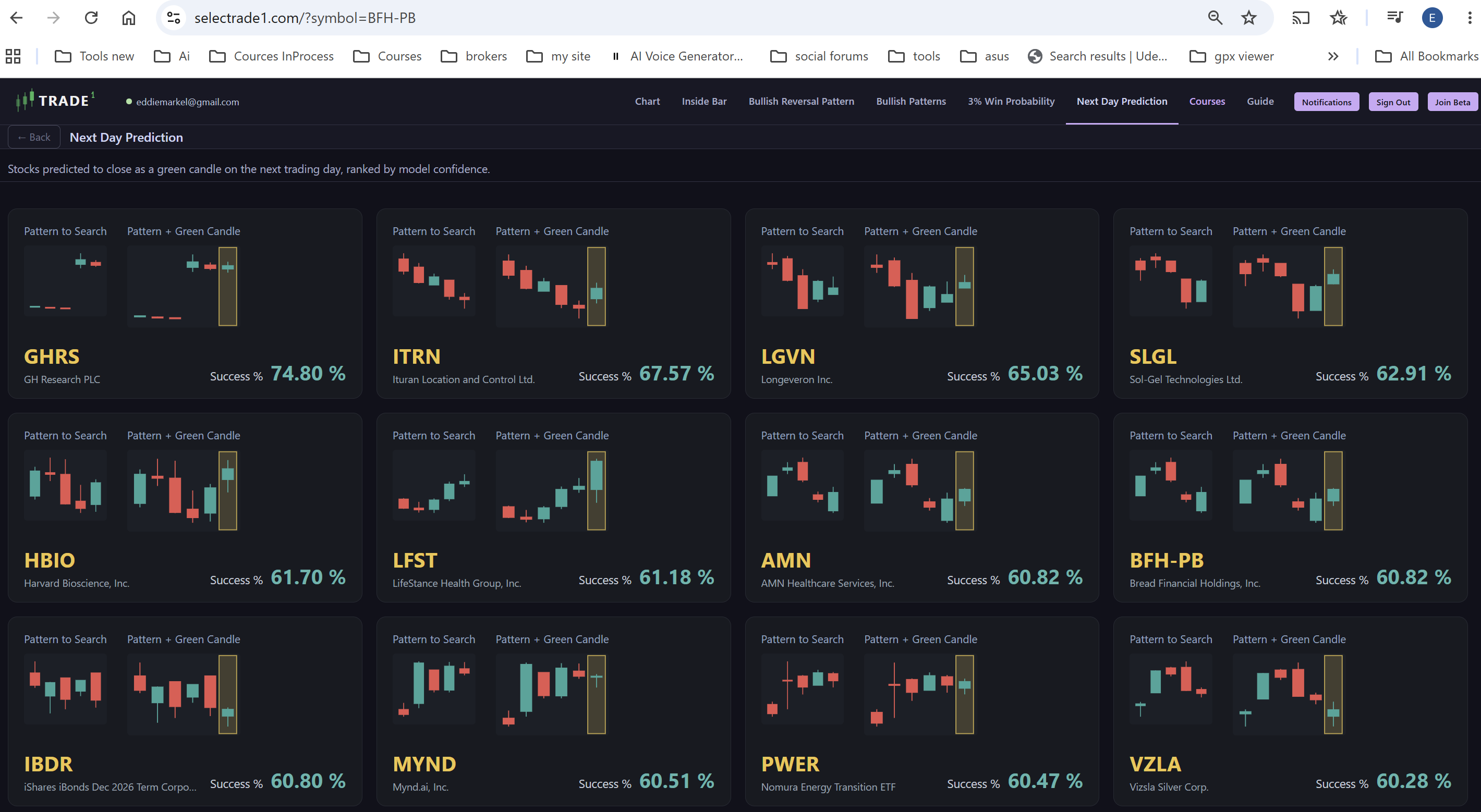
Task: Select the 3% Win Probability tab
Action: point(1011,101)
